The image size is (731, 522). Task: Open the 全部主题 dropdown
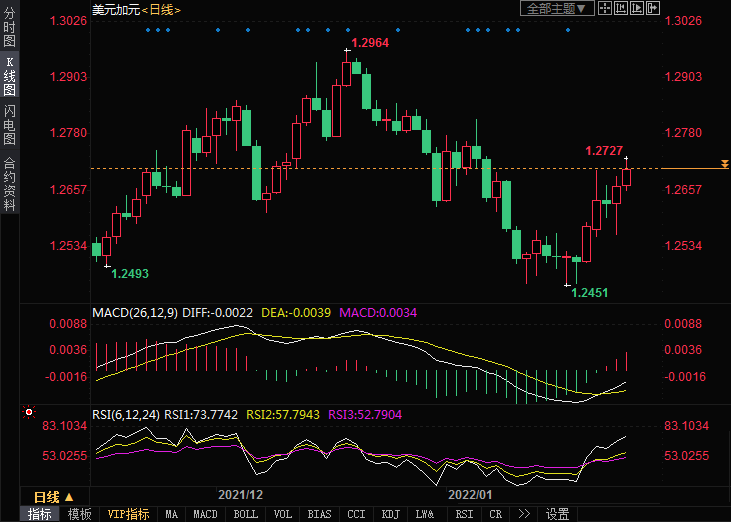tap(558, 8)
